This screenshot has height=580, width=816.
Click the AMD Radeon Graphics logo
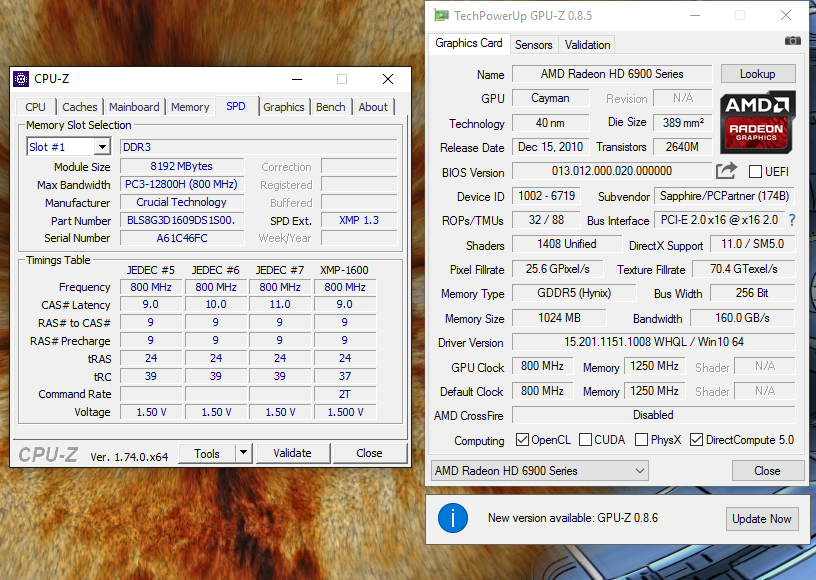tap(757, 122)
